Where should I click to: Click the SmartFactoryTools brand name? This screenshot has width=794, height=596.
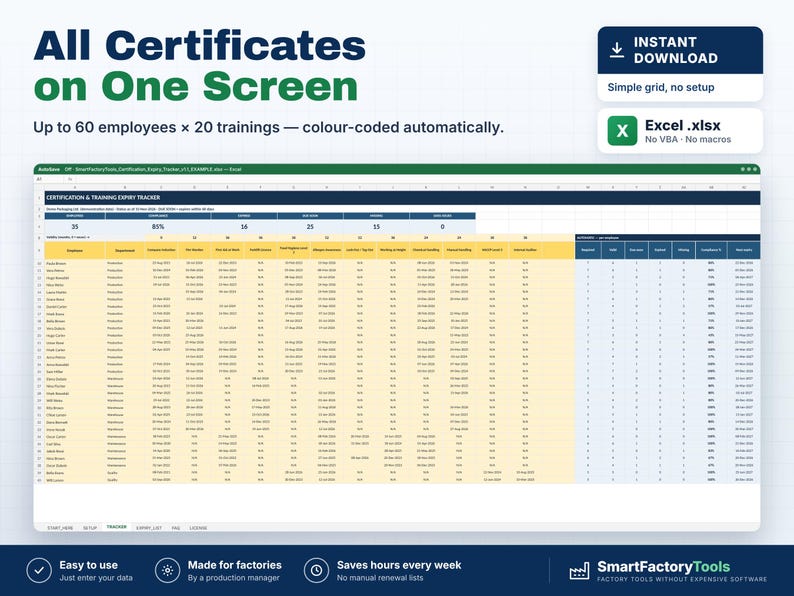point(663,567)
